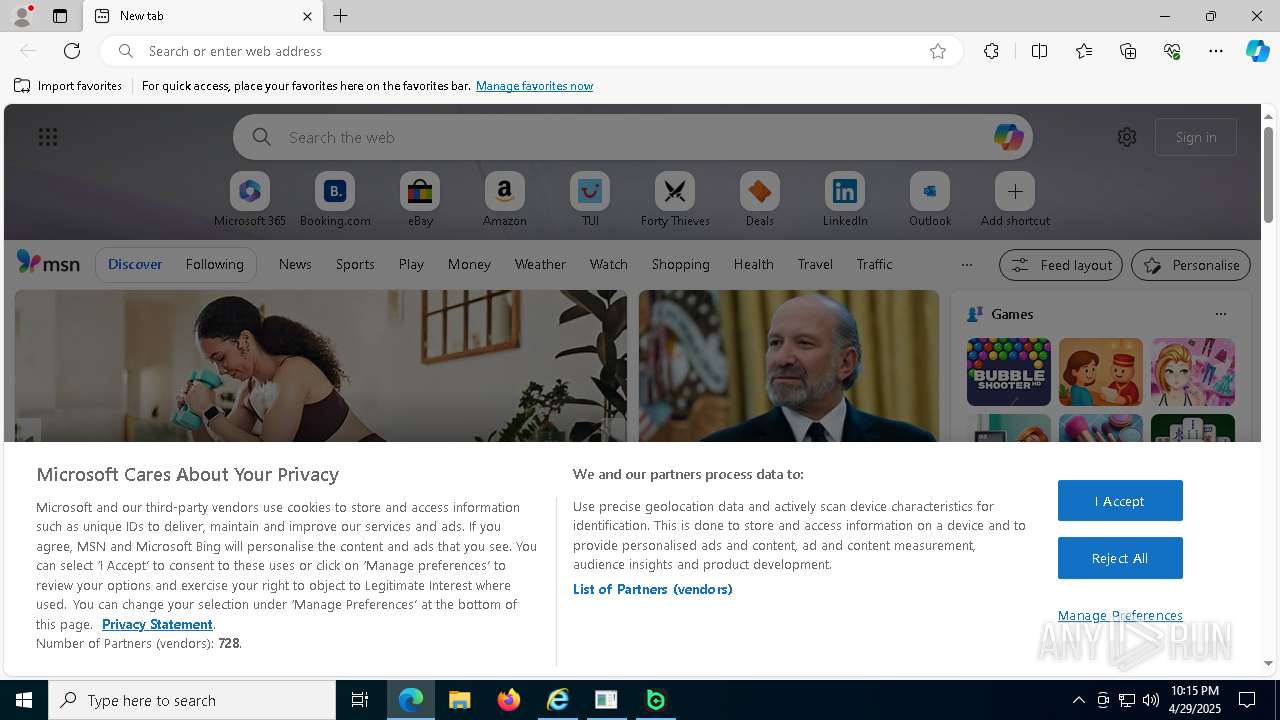Expand more MSN categories ellipsis
The image size is (1280, 720).
pyautogui.click(x=966, y=265)
